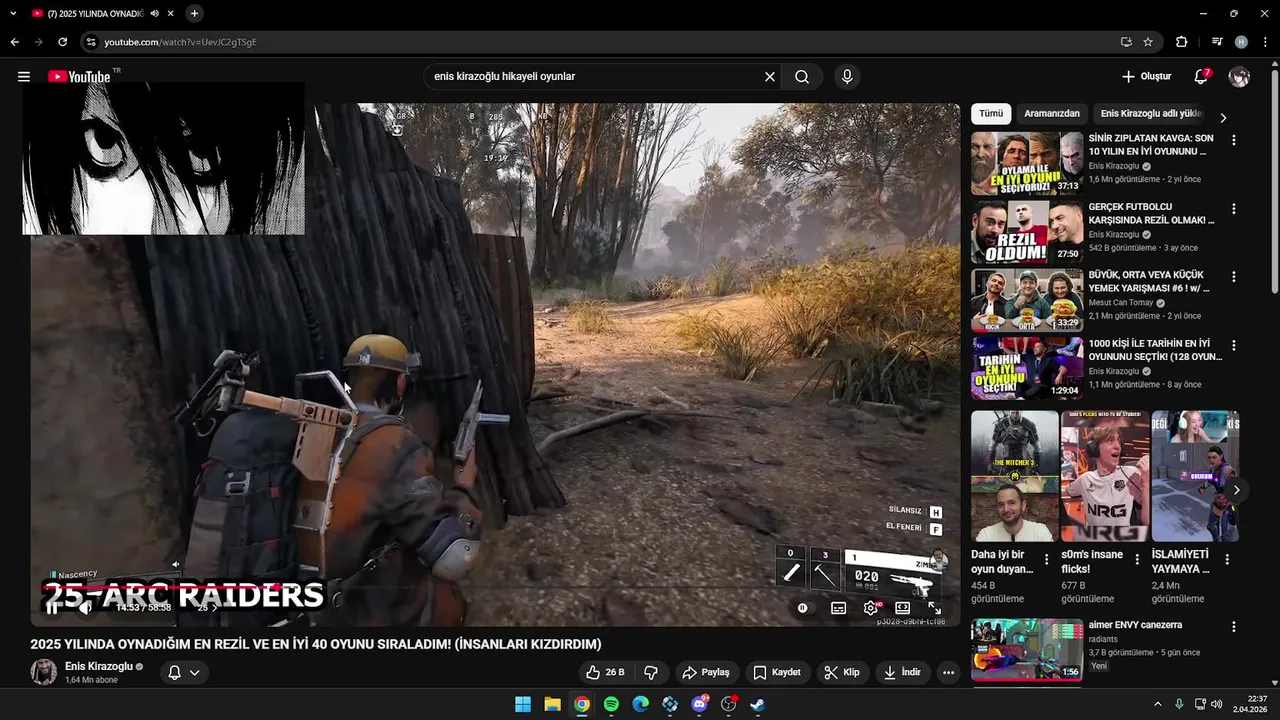
Task: Open a new Chrome tab
Action: pyautogui.click(x=194, y=14)
